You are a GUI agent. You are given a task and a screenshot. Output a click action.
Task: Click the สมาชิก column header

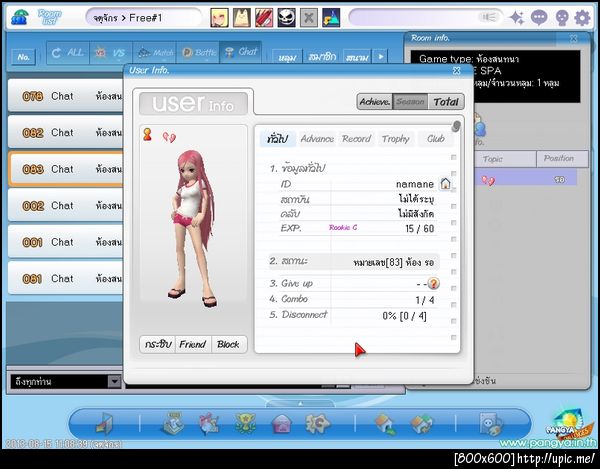pyautogui.click(x=322, y=57)
